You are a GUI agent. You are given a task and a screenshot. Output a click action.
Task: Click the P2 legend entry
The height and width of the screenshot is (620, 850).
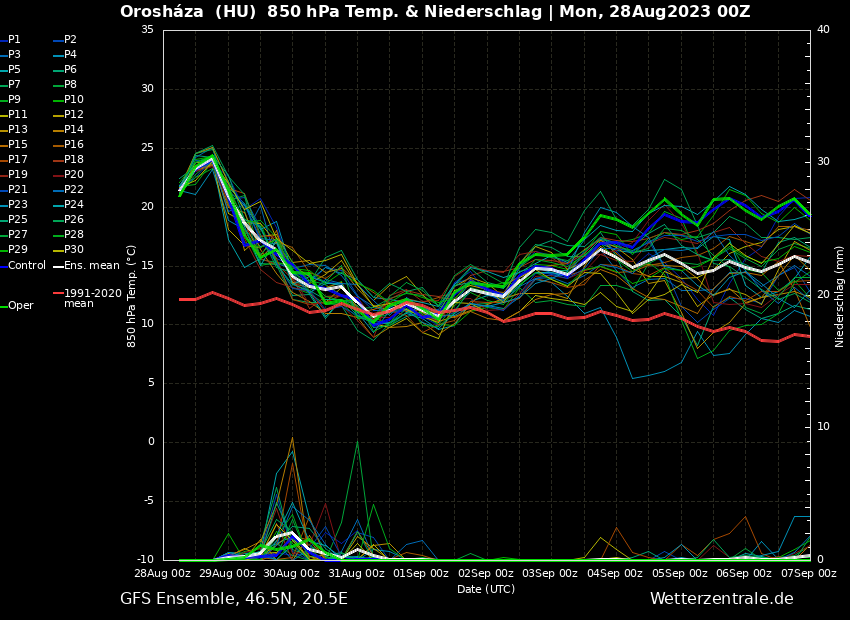70,40
